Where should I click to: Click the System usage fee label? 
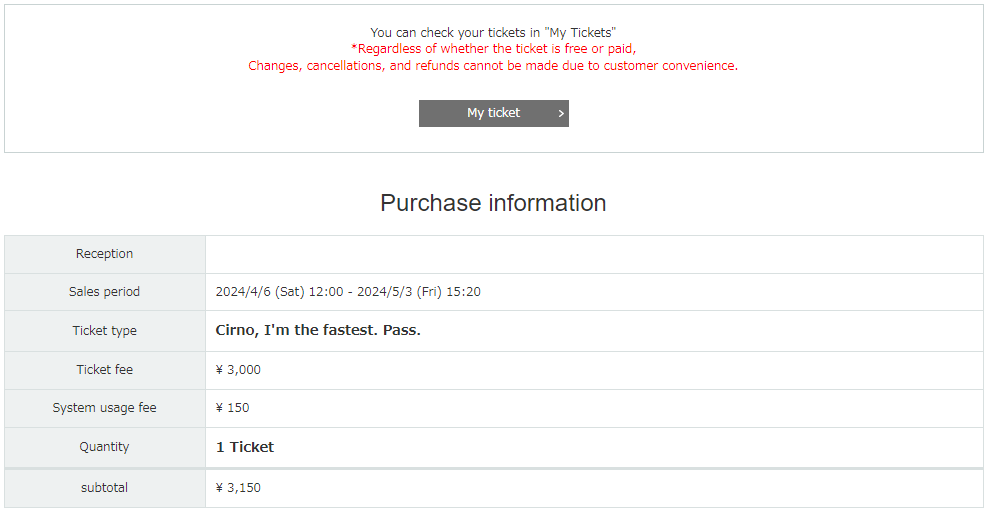(x=105, y=408)
